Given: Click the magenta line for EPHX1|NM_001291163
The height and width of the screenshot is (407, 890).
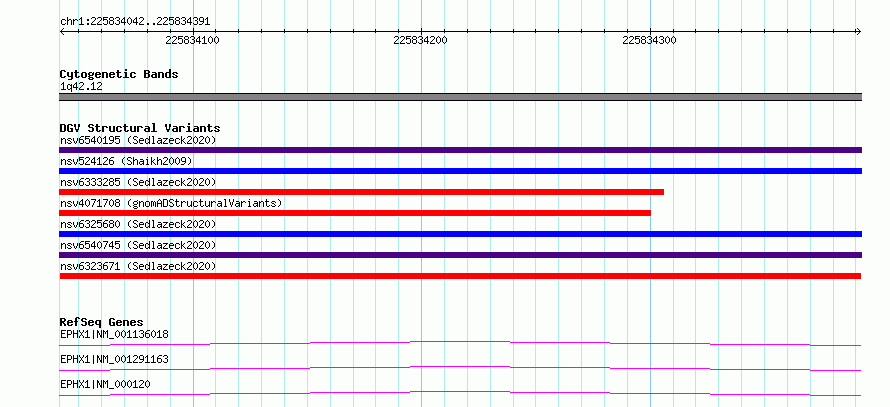Looking at the screenshot, I should 460,368.
